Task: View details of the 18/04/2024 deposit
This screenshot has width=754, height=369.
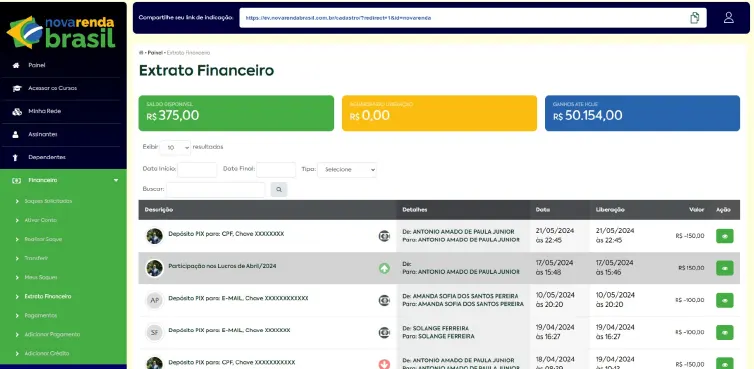Action: 725,363
